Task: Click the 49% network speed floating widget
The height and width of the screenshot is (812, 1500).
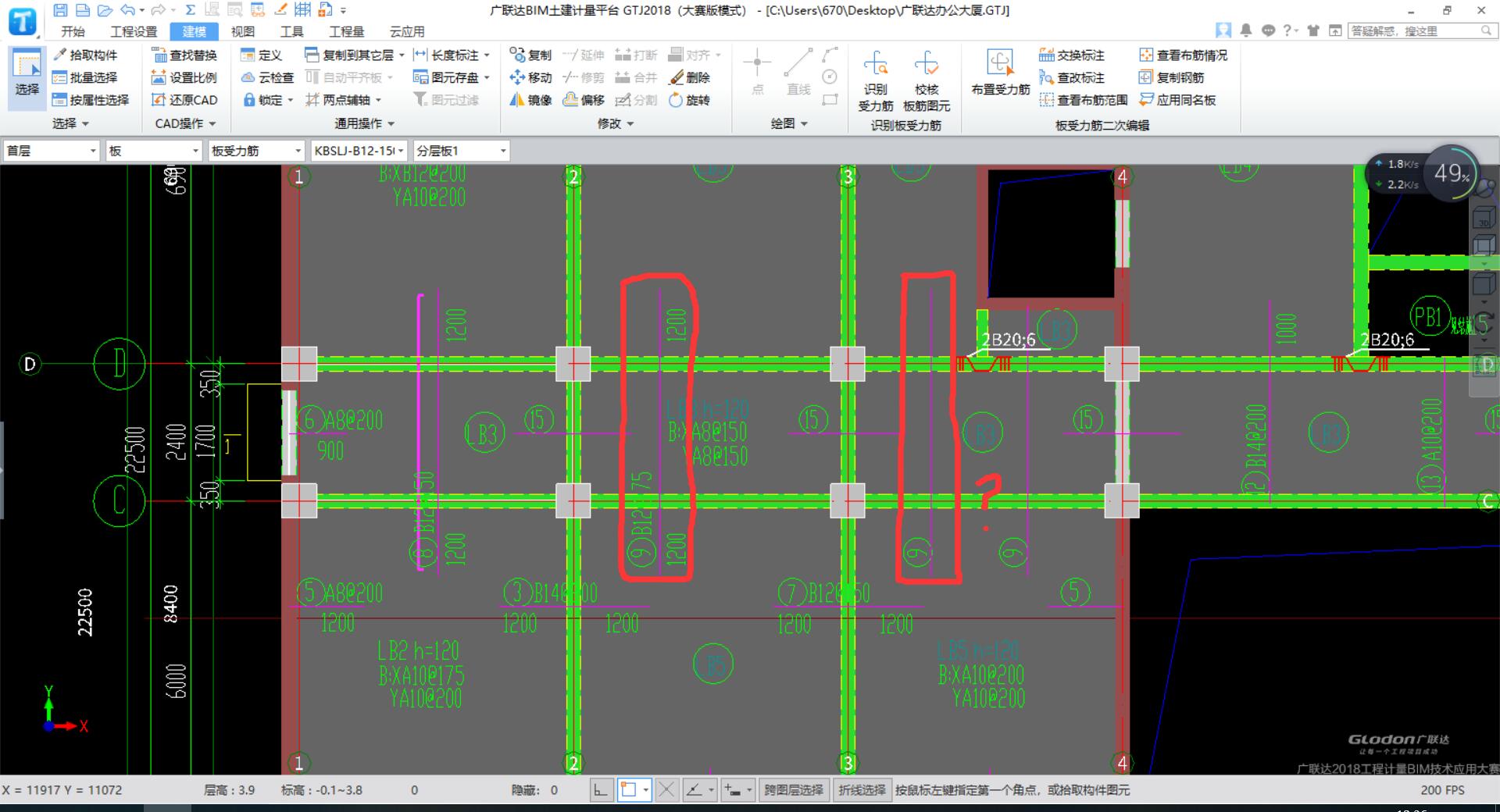Action: (x=1452, y=173)
